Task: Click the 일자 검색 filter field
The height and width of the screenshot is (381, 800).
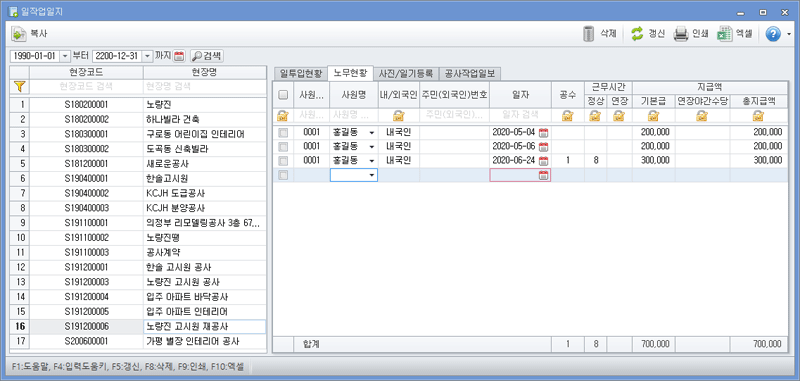Action: (520, 116)
